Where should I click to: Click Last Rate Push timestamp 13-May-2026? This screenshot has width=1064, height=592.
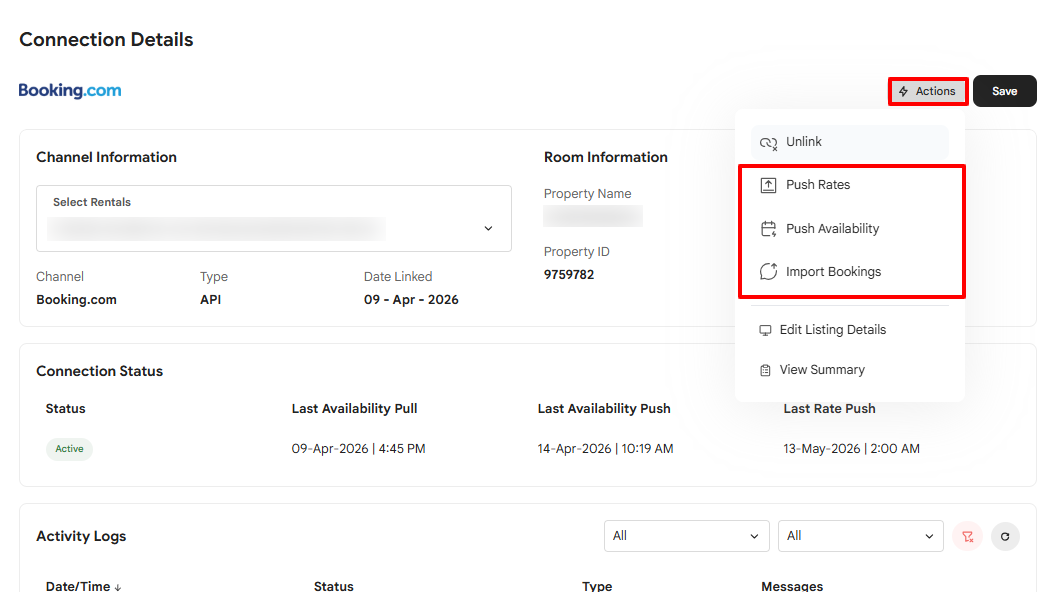pos(852,449)
